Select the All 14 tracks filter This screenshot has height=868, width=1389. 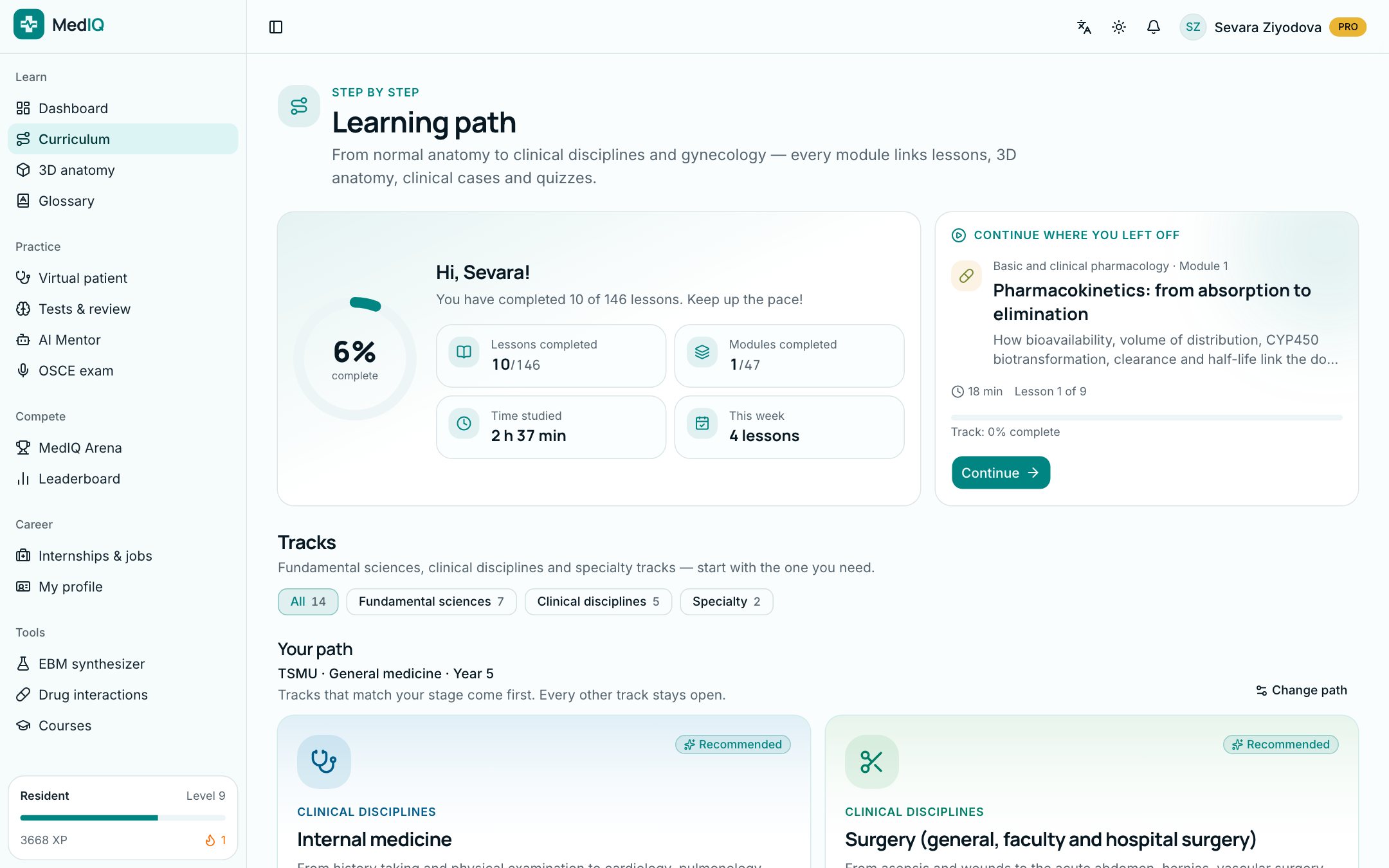click(x=308, y=602)
